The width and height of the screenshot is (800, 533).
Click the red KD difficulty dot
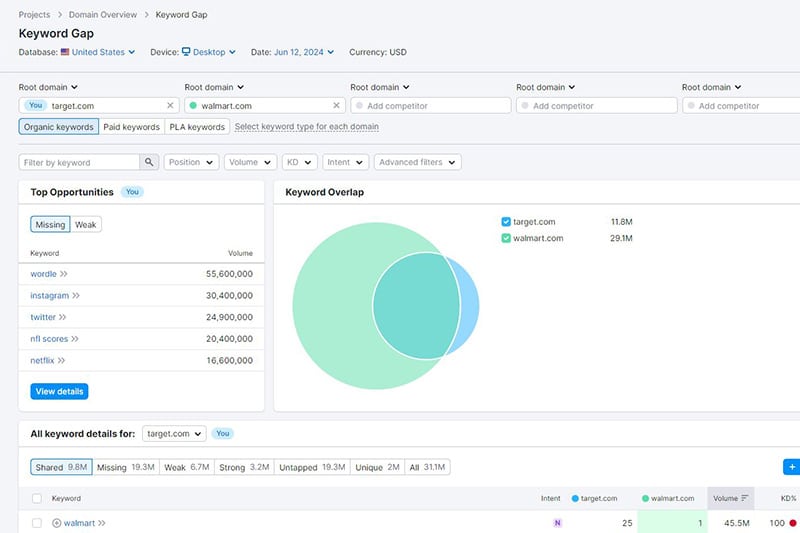pos(793,523)
